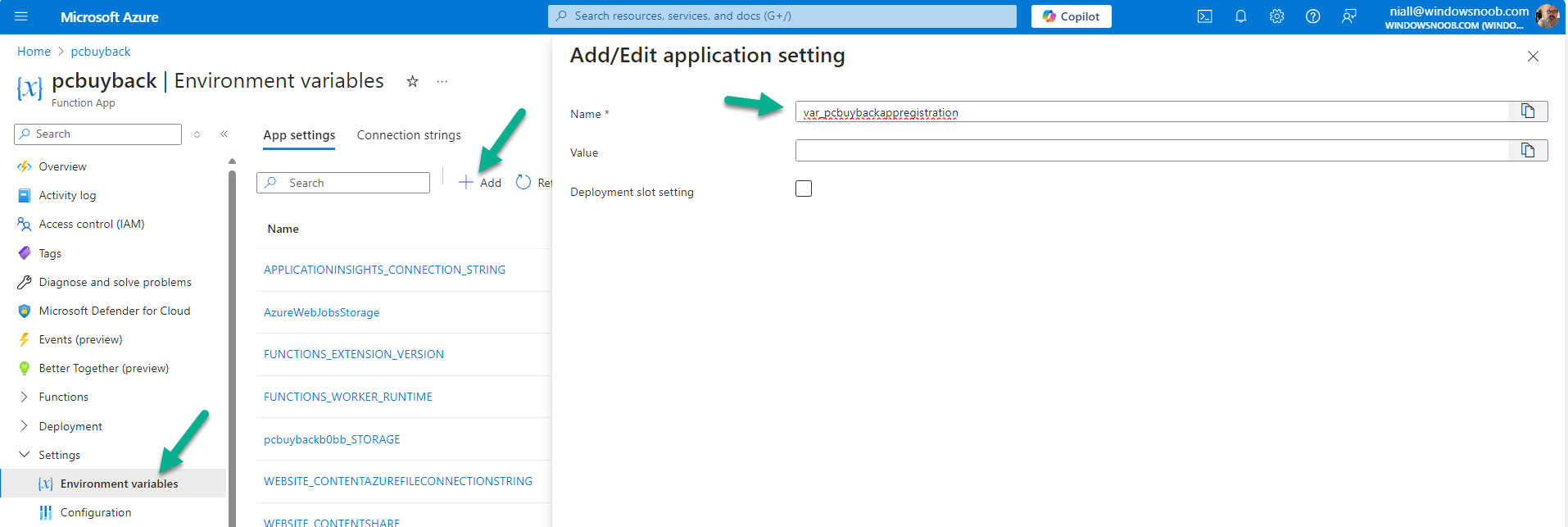Click into the Value input field

[1152, 150]
